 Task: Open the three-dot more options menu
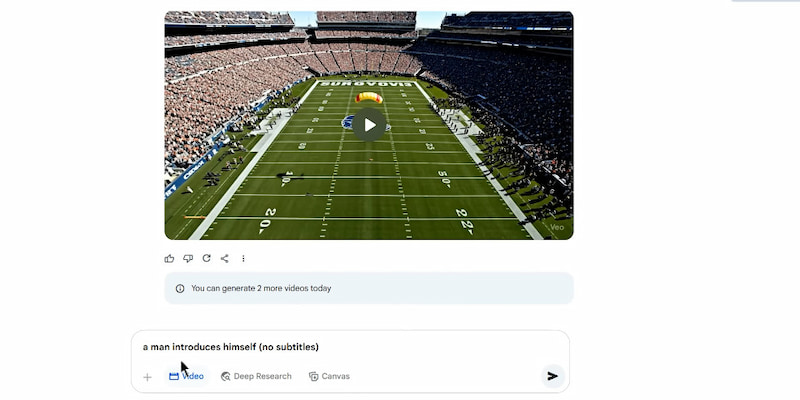(x=243, y=258)
